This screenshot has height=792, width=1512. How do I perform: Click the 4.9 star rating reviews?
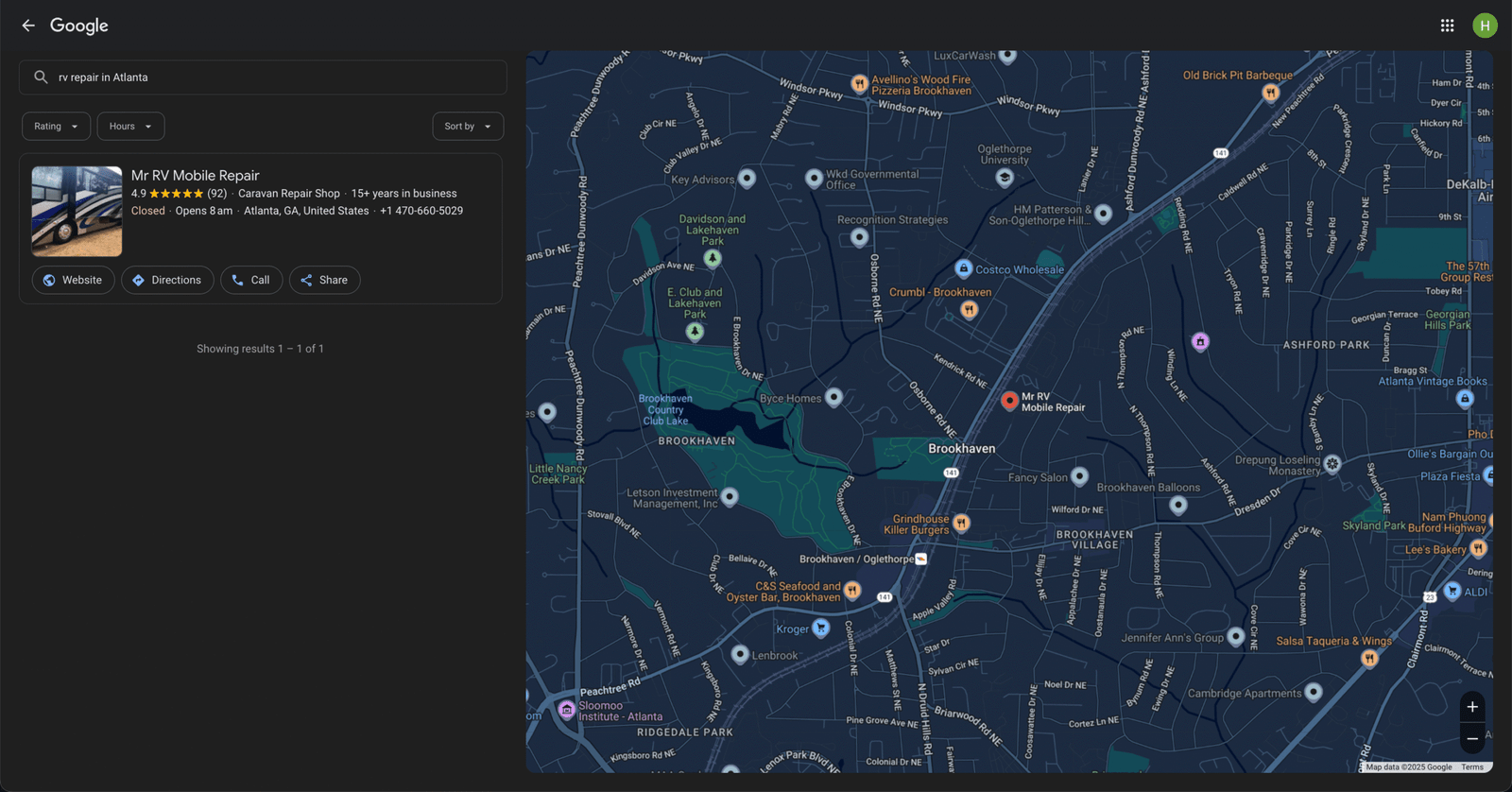179,194
